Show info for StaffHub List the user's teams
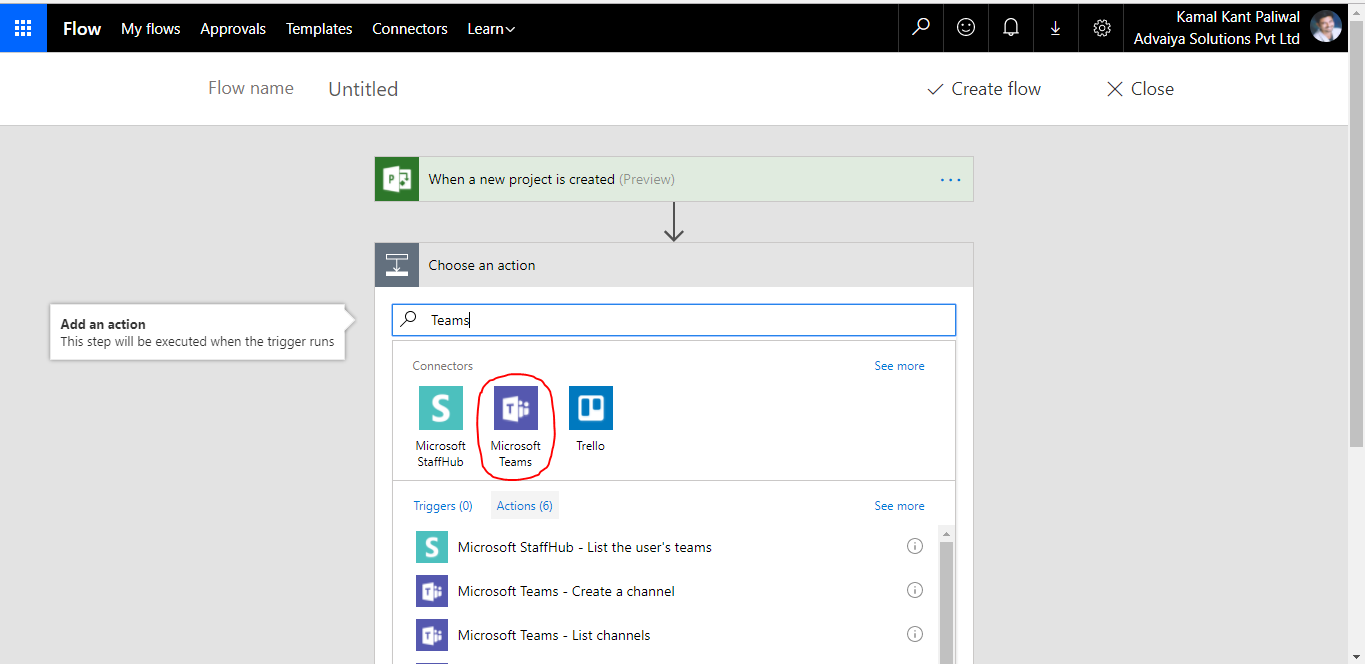Image resolution: width=1365 pixels, height=664 pixels. pyautogui.click(x=914, y=546)
